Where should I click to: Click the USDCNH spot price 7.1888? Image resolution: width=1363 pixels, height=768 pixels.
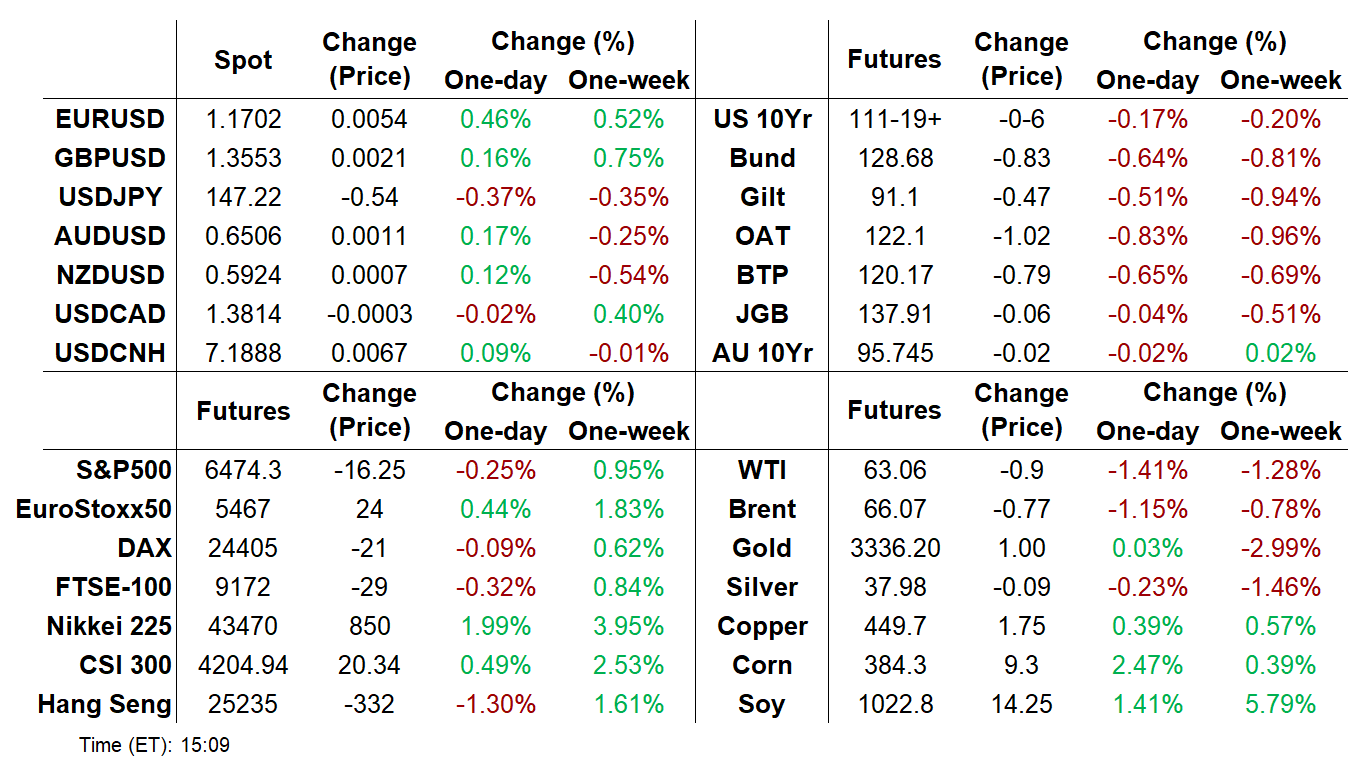pos(244,354)
